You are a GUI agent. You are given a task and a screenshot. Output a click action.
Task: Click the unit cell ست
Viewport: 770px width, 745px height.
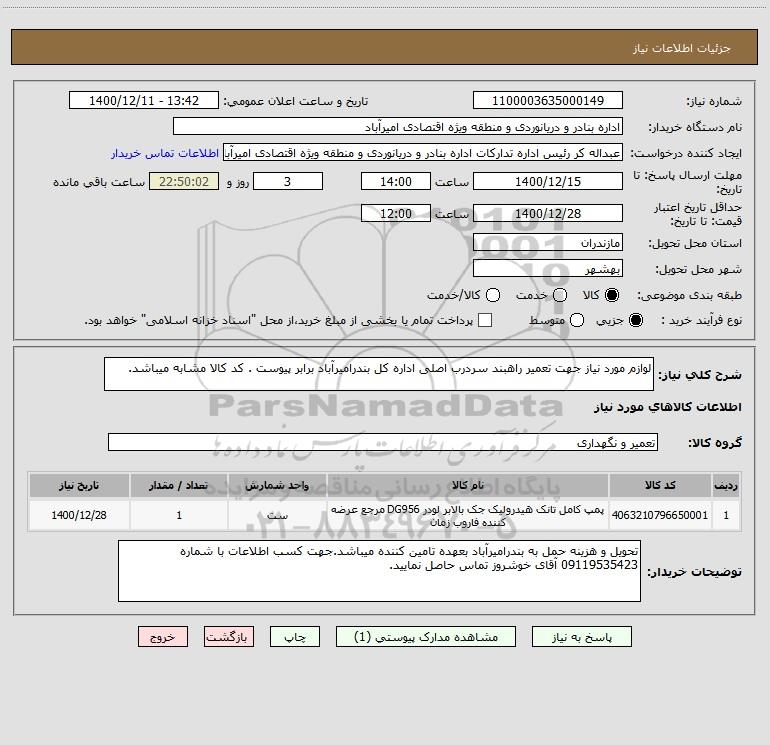(x=277, y=515)
